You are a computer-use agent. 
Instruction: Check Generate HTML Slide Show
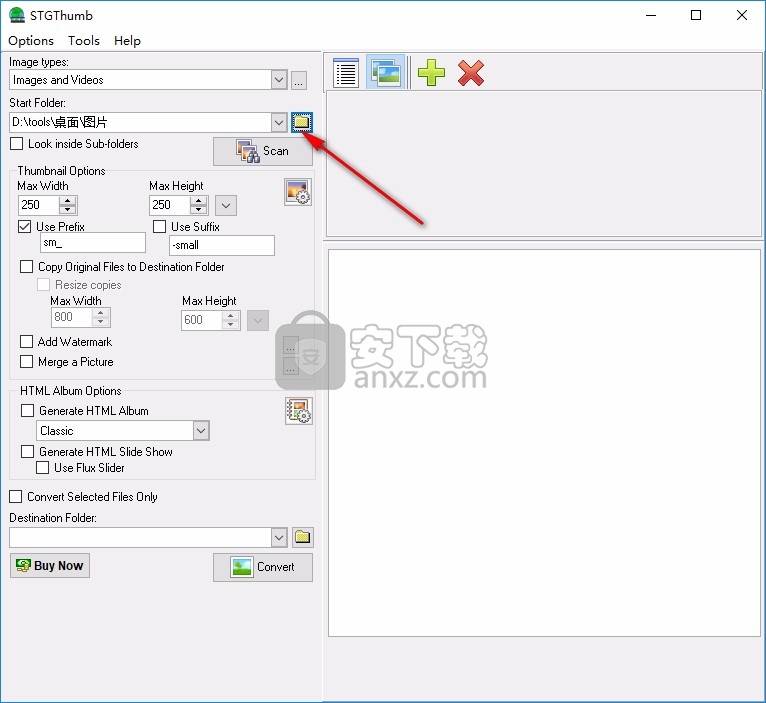27,451
